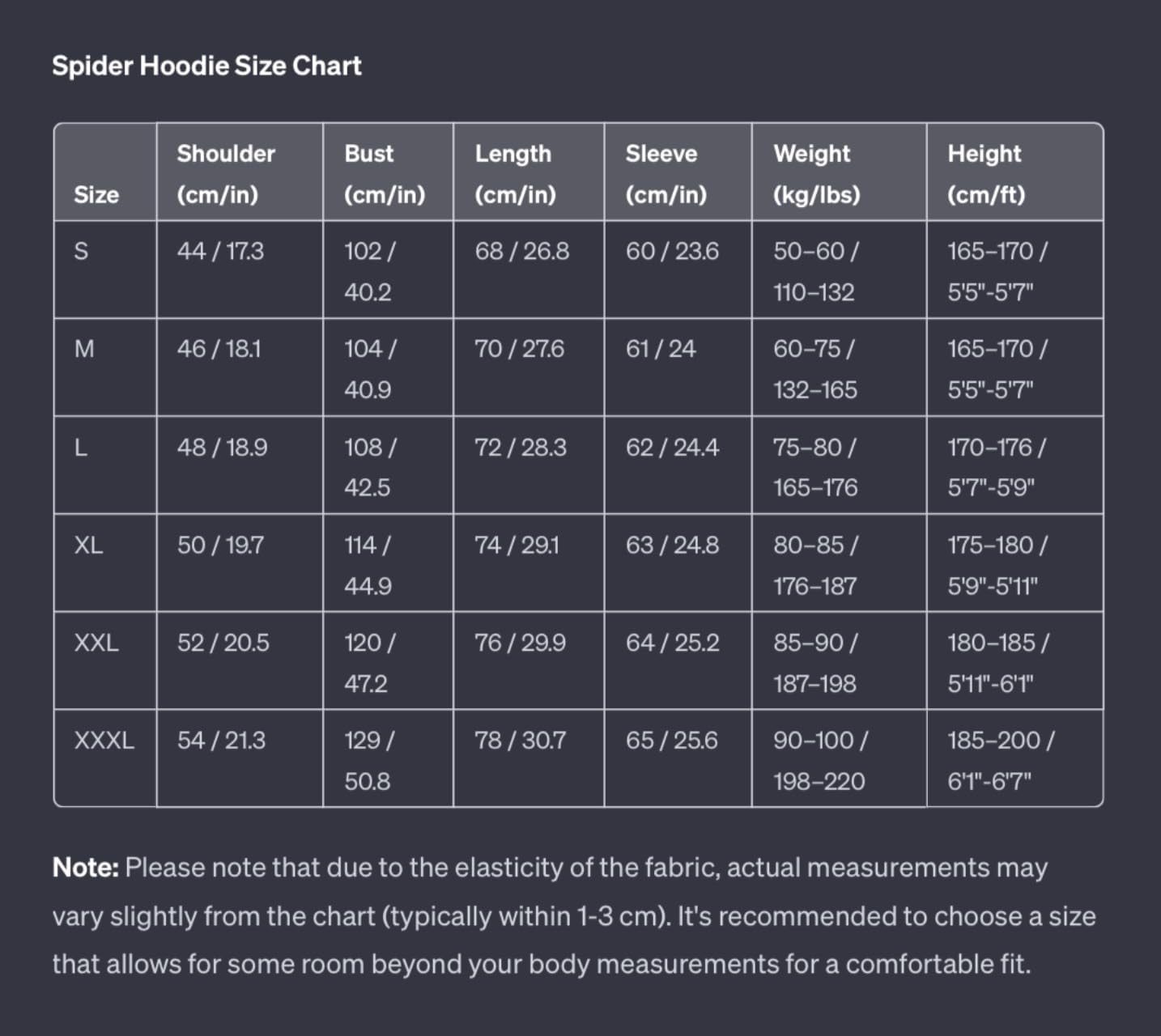1161x1036 pixels.
Task: Click the 72 / 28.3 length cell
Action: [x=529, y=465]
